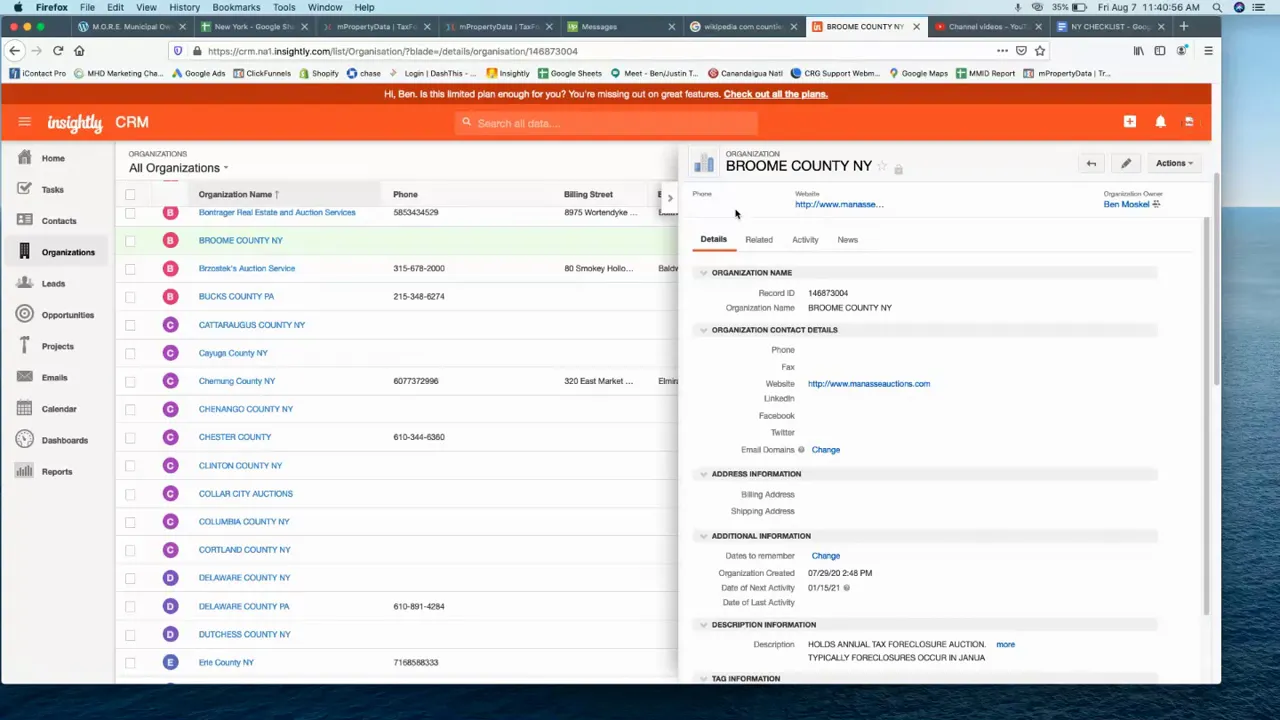This screenshot has height=720, width=1280.
Task: Toggle select-all organizations checkbox
Action: (130, 194)
